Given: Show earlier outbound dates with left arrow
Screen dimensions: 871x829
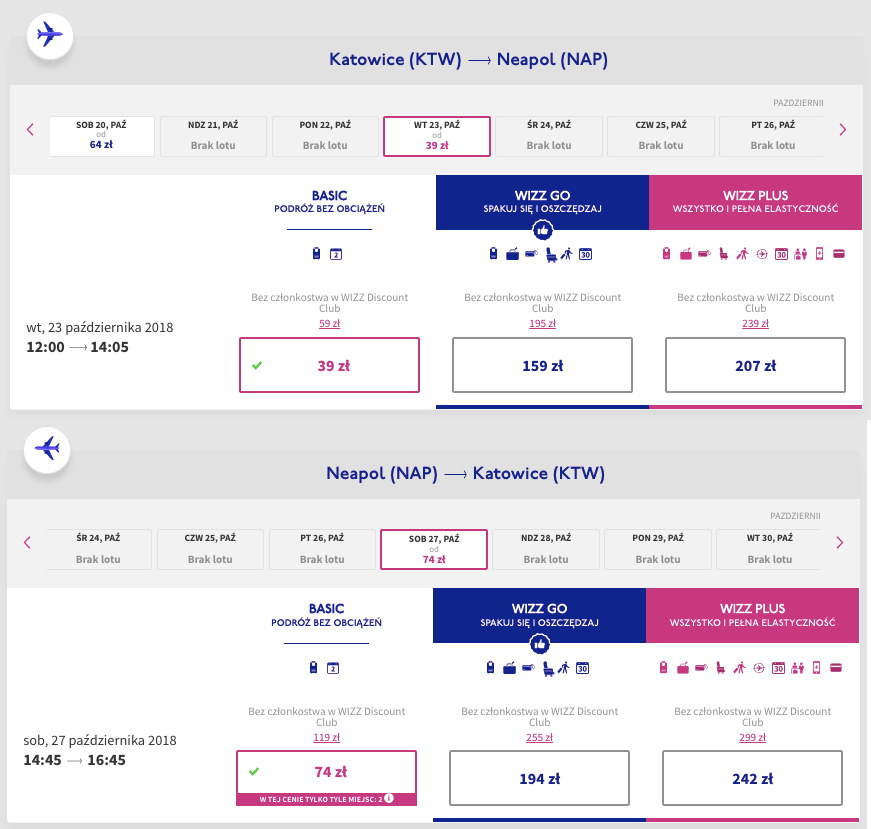Looking at the screenshot, I should coord(30,129).
